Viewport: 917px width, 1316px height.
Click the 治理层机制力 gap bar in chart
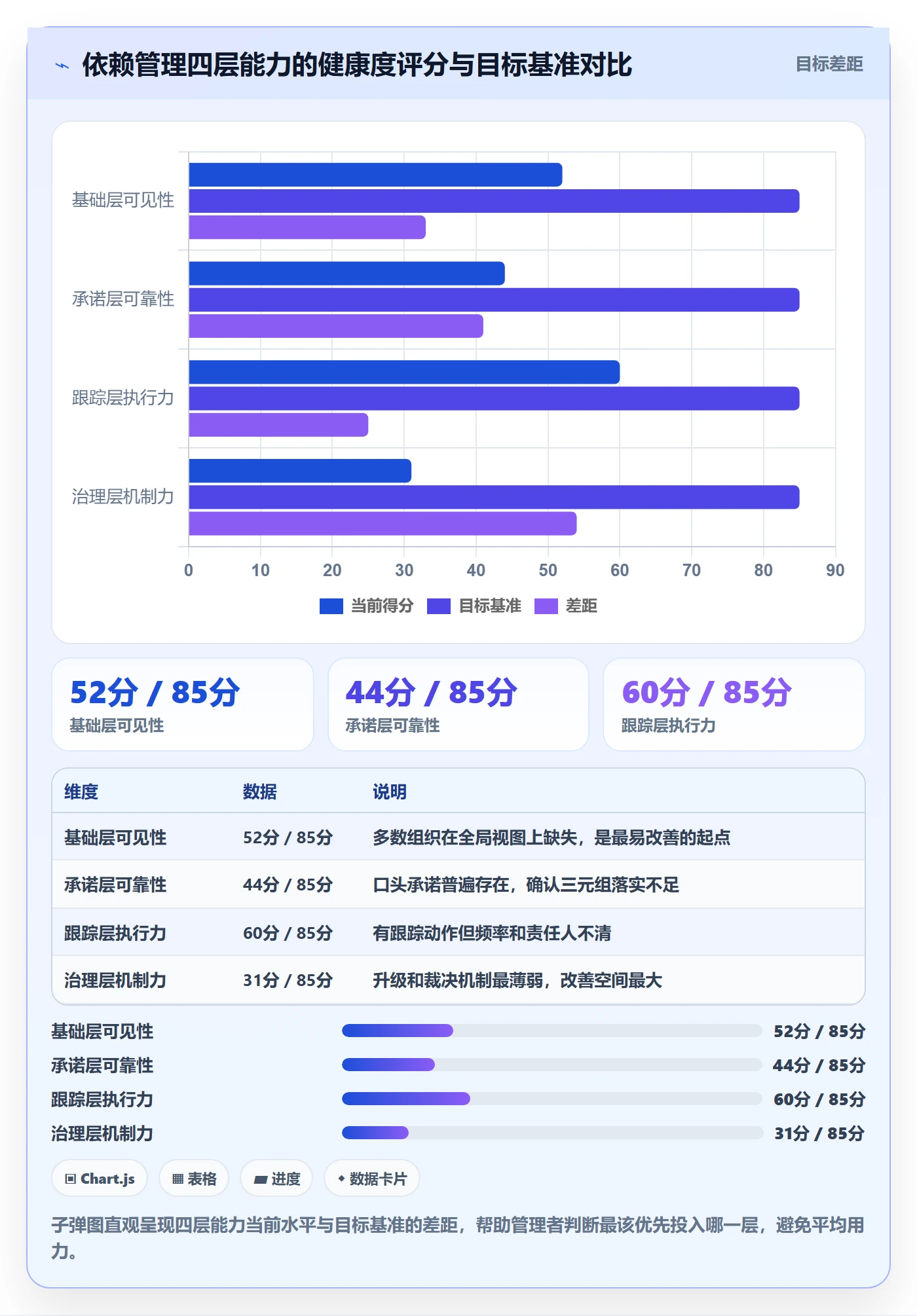click(x=383, y=524)
